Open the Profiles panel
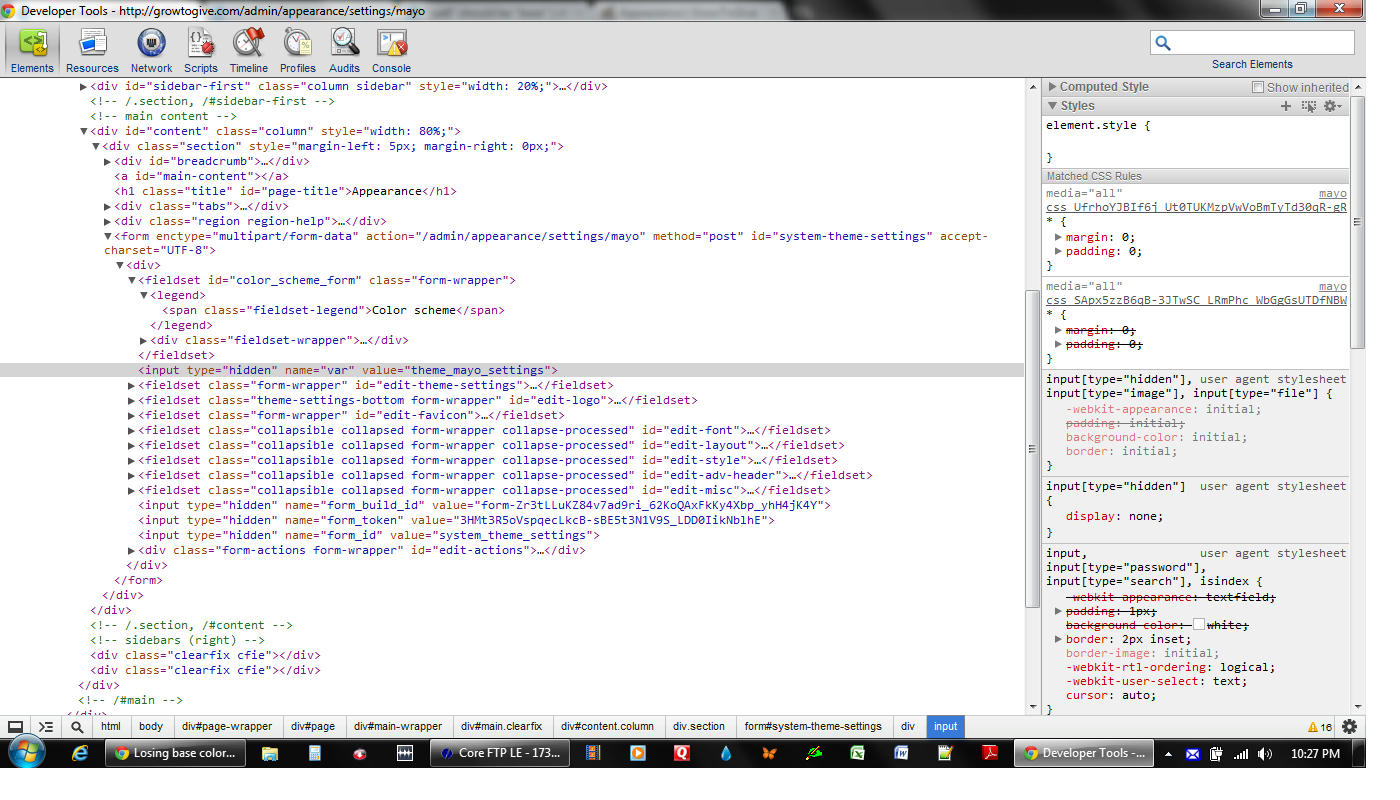1400x800 pixels. 297,50
